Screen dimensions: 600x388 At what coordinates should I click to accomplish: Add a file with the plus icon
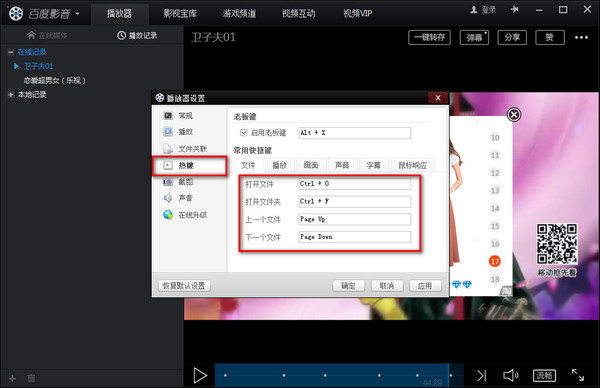coord(12,378)
